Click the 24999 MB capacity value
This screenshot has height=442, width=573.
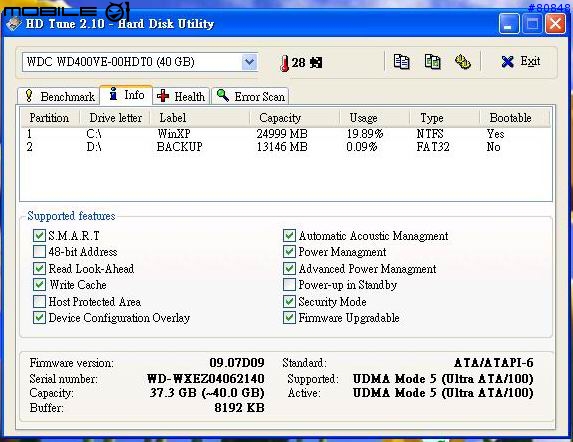[x=282, y=134]
